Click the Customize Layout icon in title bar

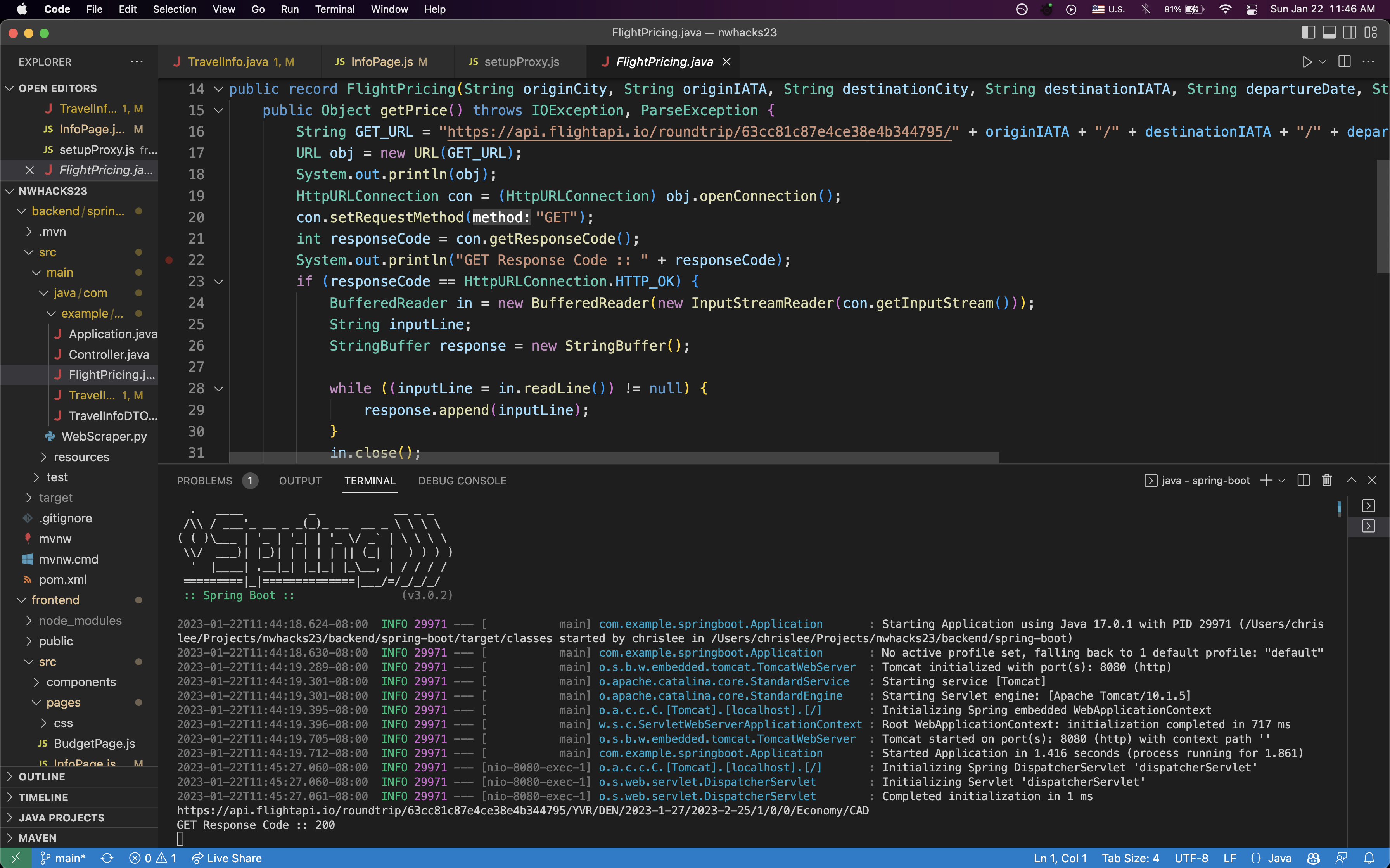[1371, 33]
